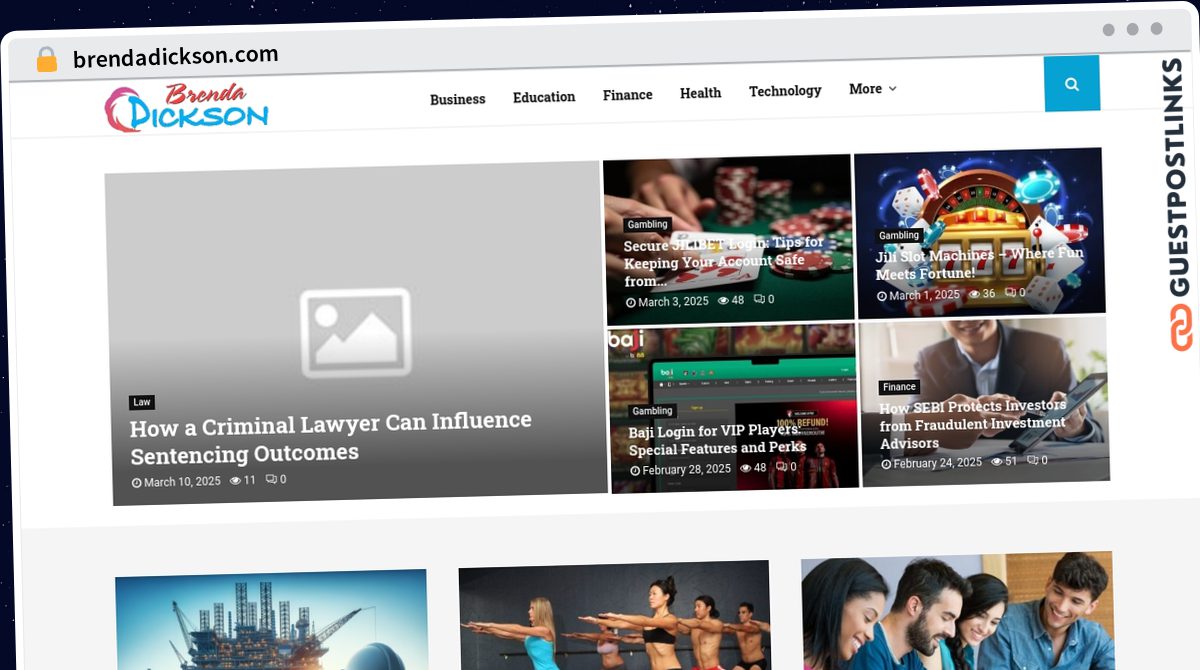Click the Brenda Dickson logo

[187, 108]
